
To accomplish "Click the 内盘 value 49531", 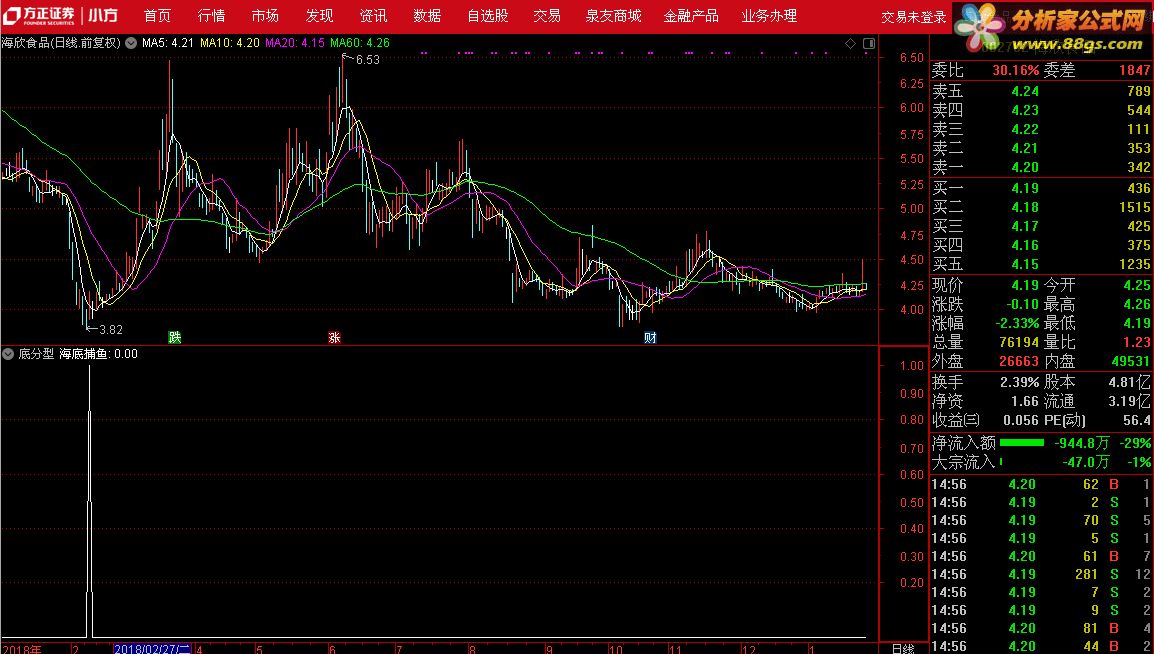I will point(1131,362).
